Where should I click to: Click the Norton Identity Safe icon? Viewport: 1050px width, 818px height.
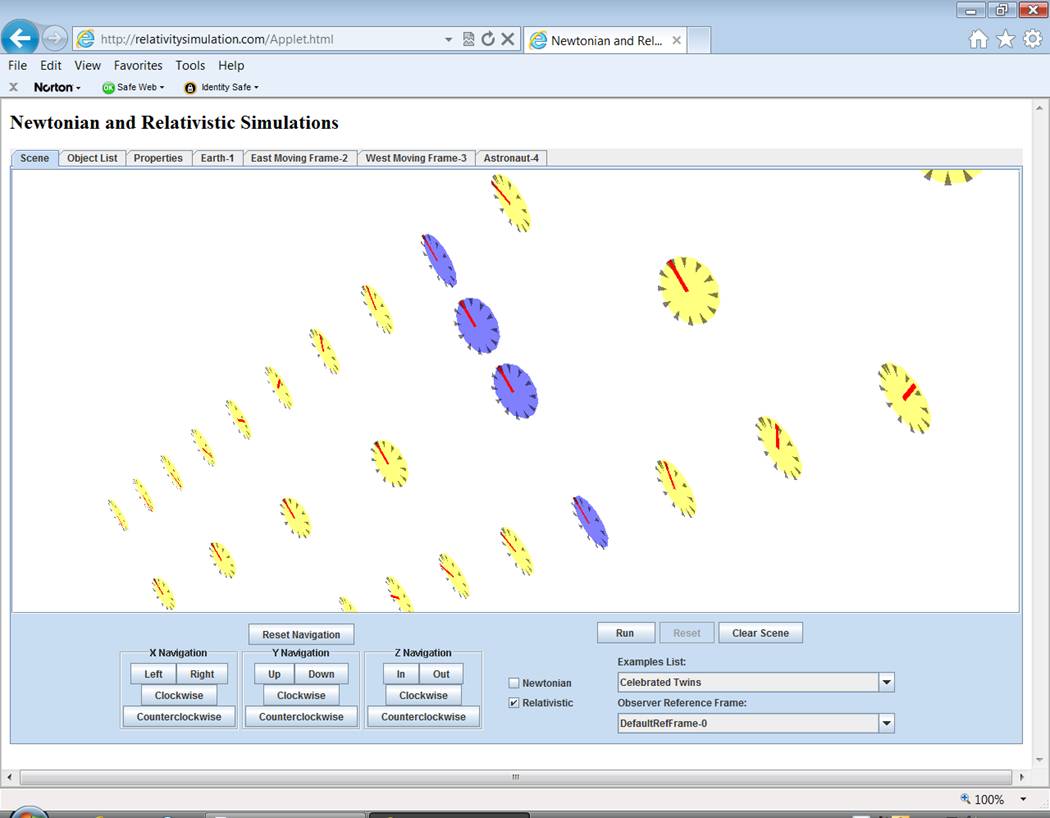(190, 87)
